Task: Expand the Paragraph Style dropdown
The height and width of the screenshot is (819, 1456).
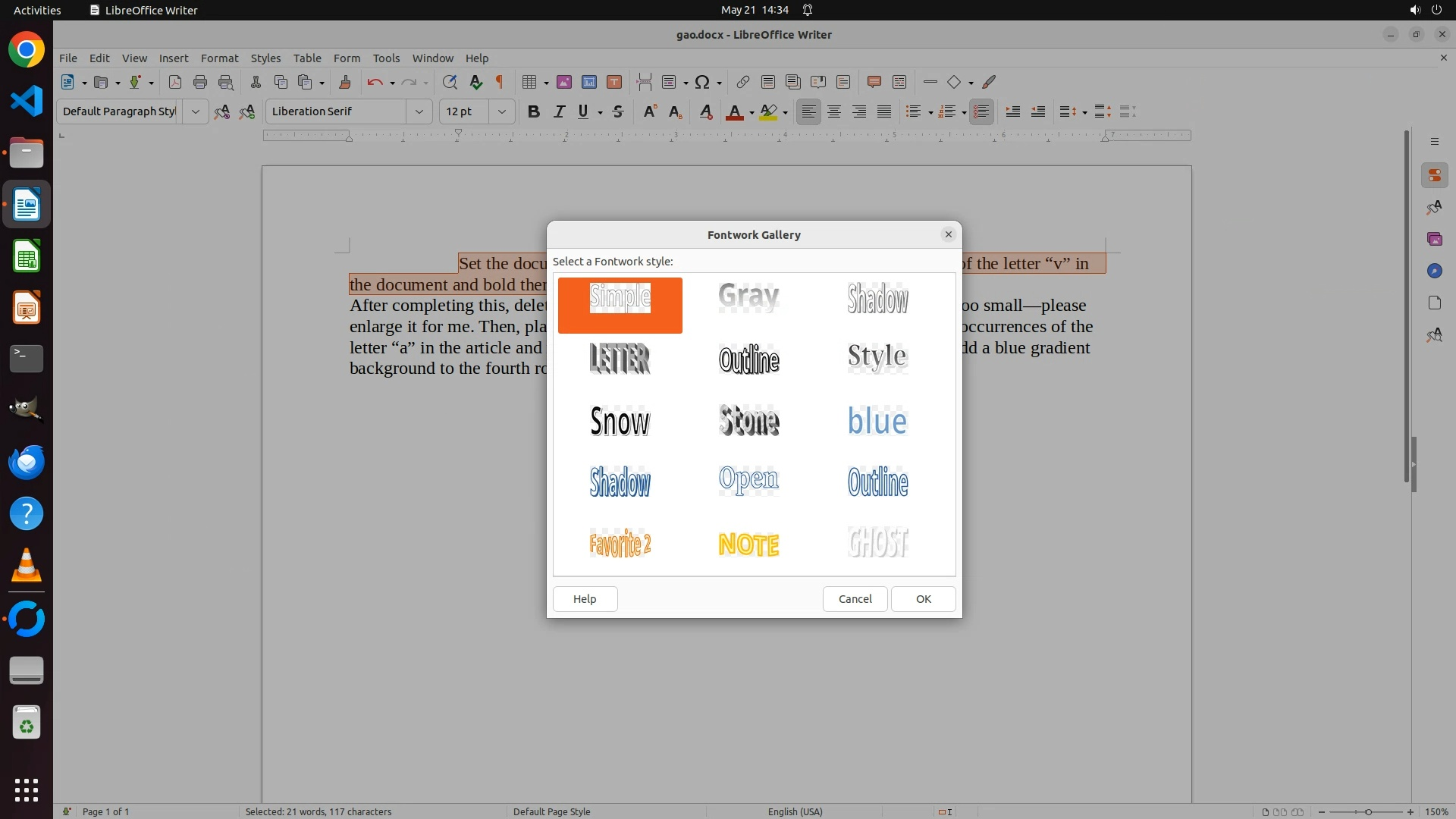Action: [x=195, y=111]
